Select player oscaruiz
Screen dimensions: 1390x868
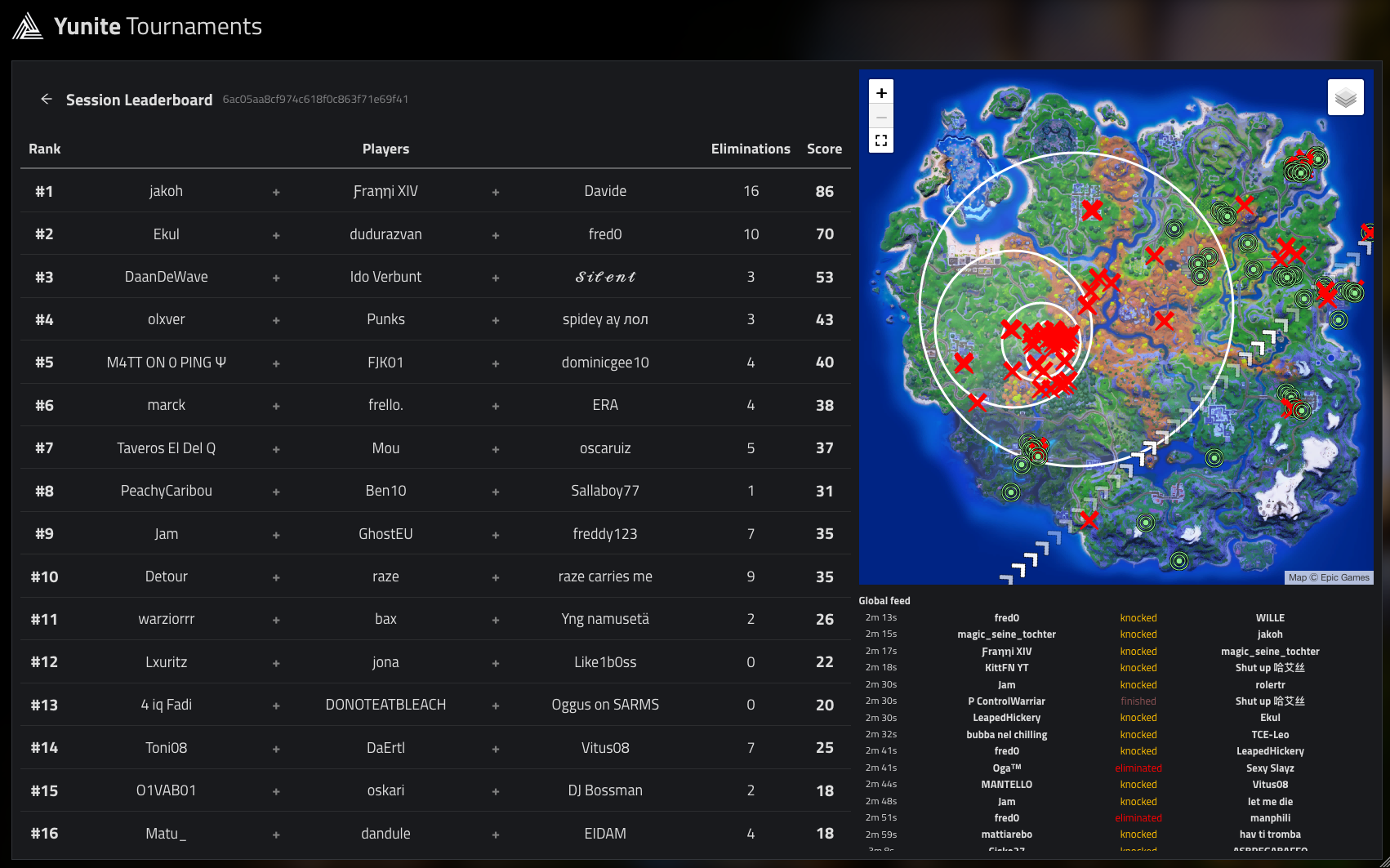pyautogui.click(x=605, y=448)
